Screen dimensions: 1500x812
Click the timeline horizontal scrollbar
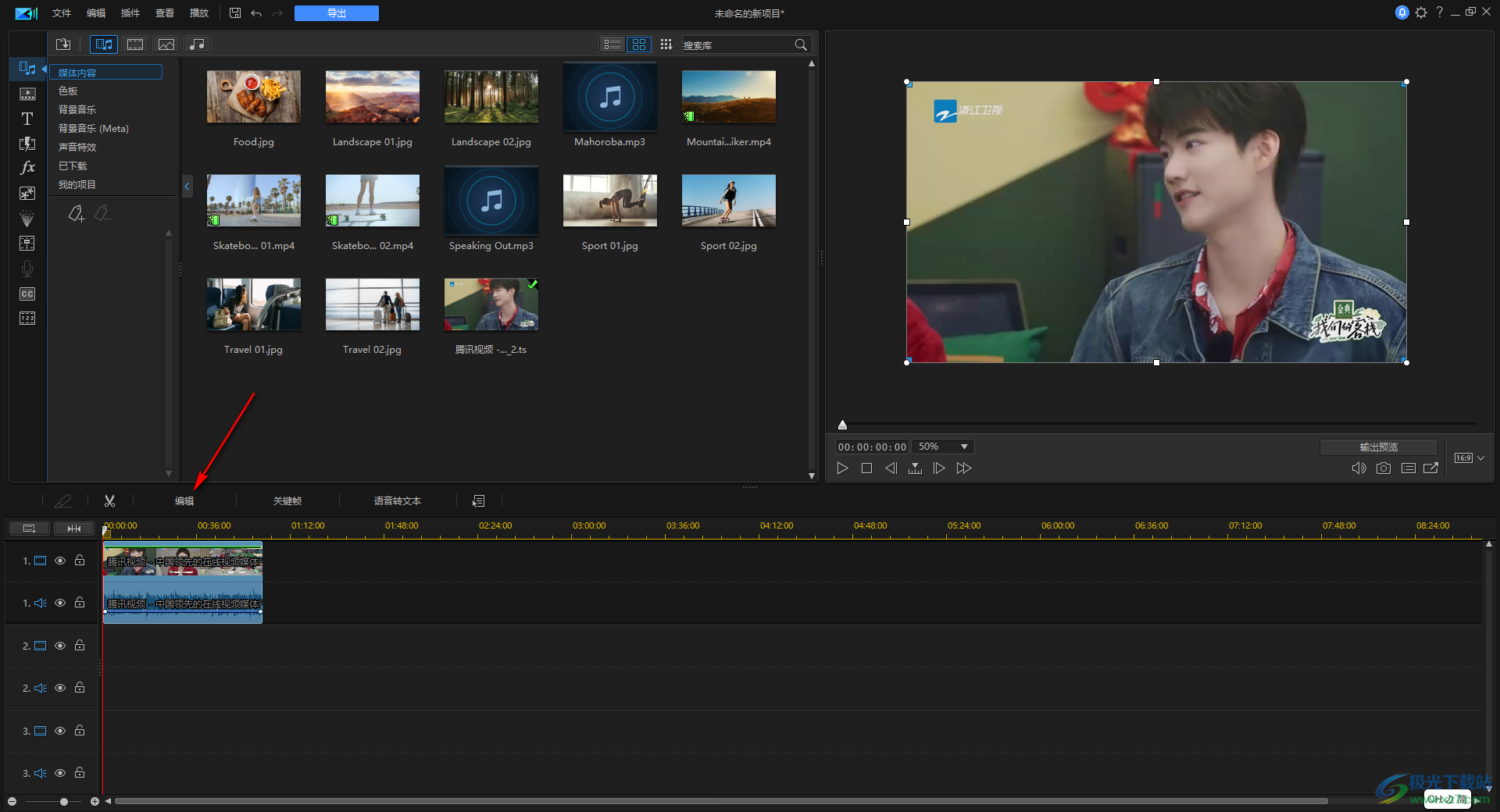(721, 801)
